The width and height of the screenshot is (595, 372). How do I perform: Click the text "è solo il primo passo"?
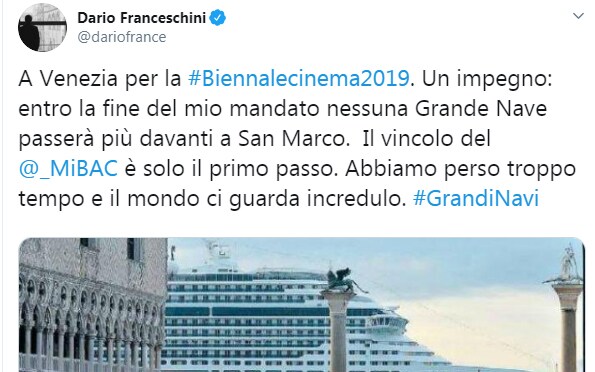click(x=231, y=169)
